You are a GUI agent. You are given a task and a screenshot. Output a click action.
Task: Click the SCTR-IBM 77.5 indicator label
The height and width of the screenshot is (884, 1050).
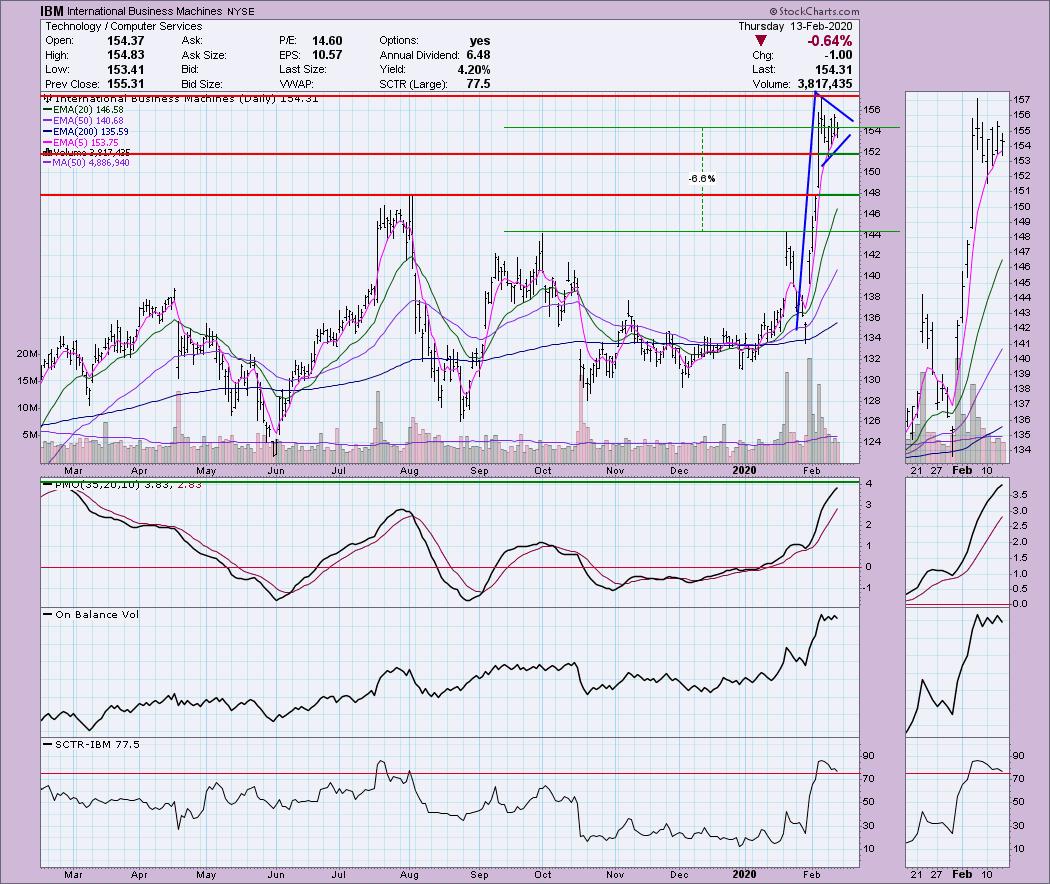coord(91,744)
